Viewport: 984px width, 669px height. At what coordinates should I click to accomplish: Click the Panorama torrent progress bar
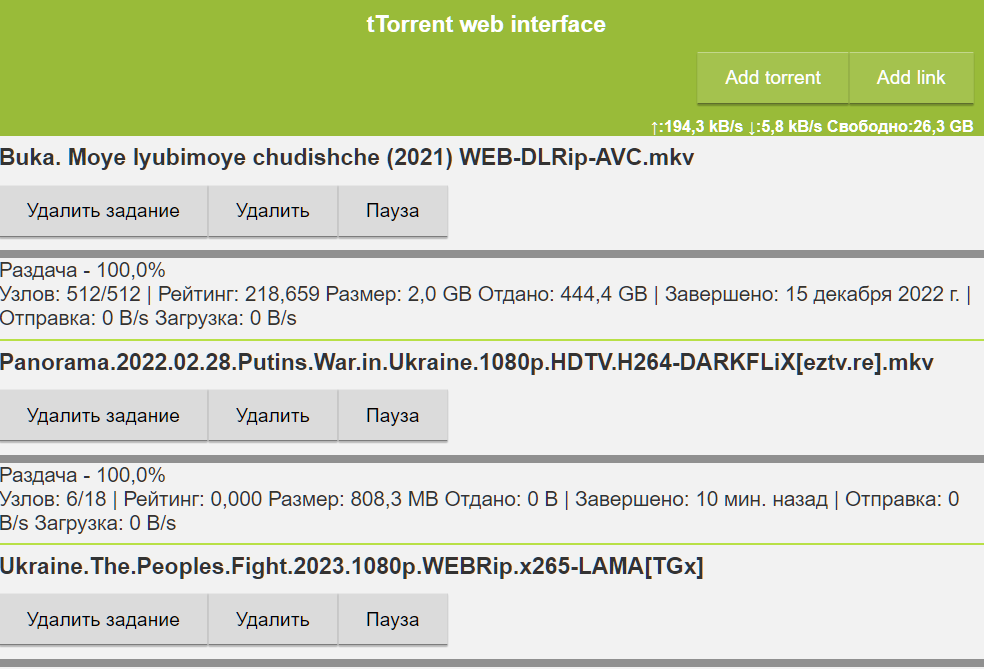492,459
